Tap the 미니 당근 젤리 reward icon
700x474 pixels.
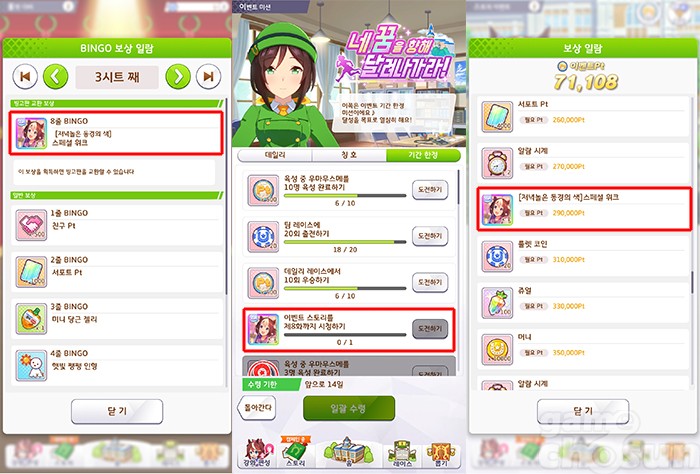(x=31, y=319)
